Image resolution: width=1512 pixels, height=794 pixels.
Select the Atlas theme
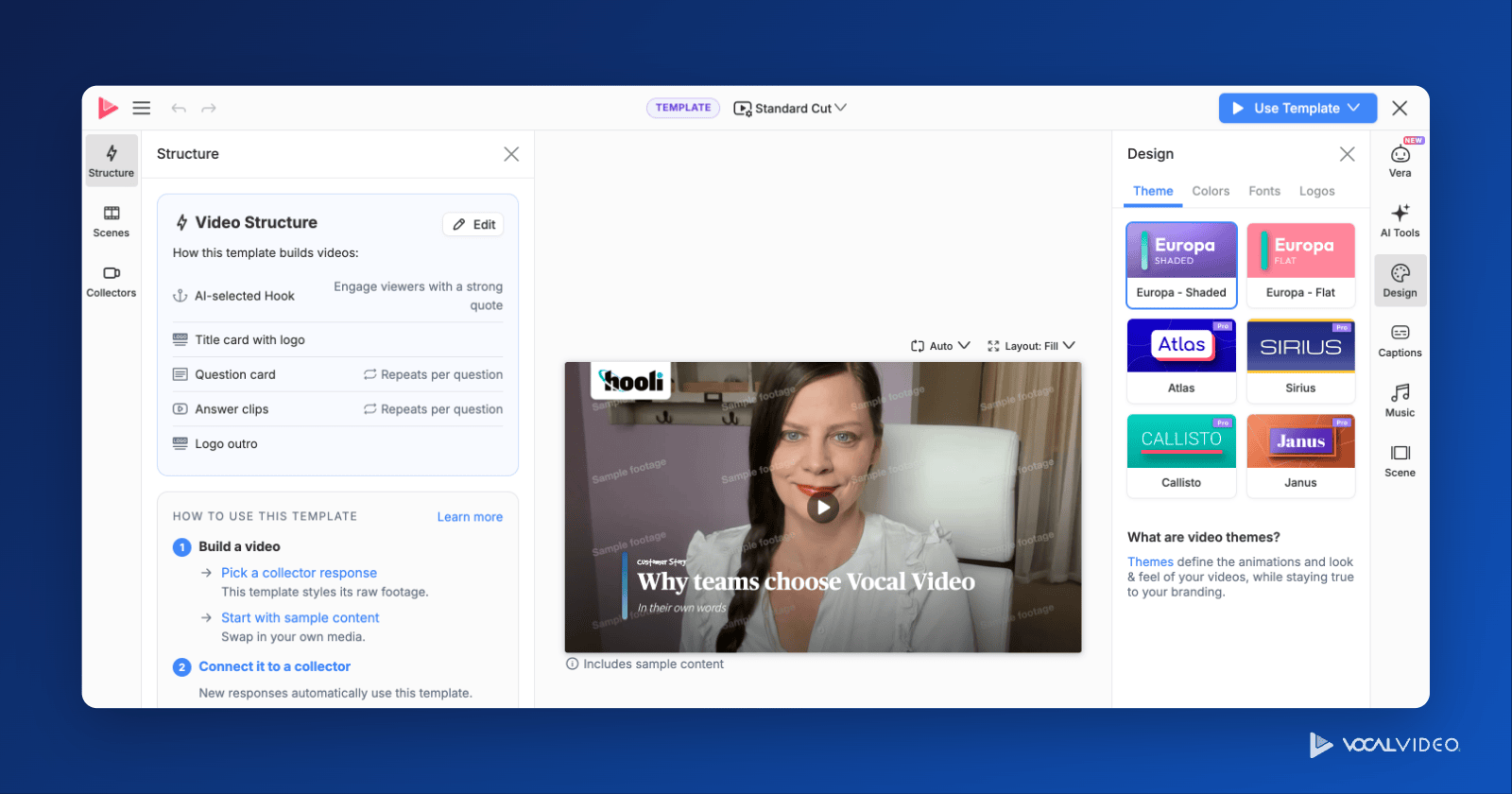coord(1181,360)
